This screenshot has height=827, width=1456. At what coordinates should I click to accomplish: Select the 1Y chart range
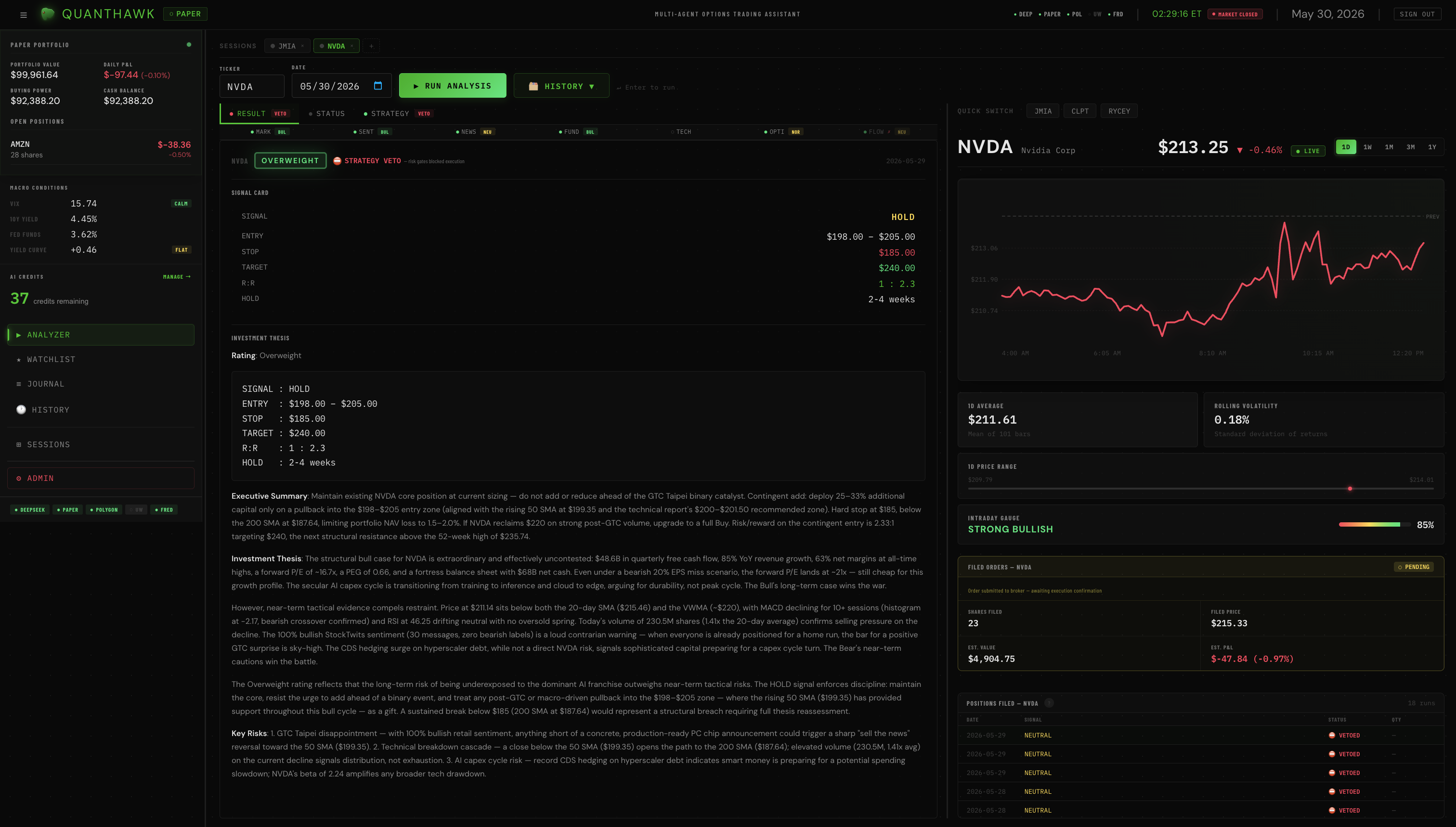coord(1432,146)
